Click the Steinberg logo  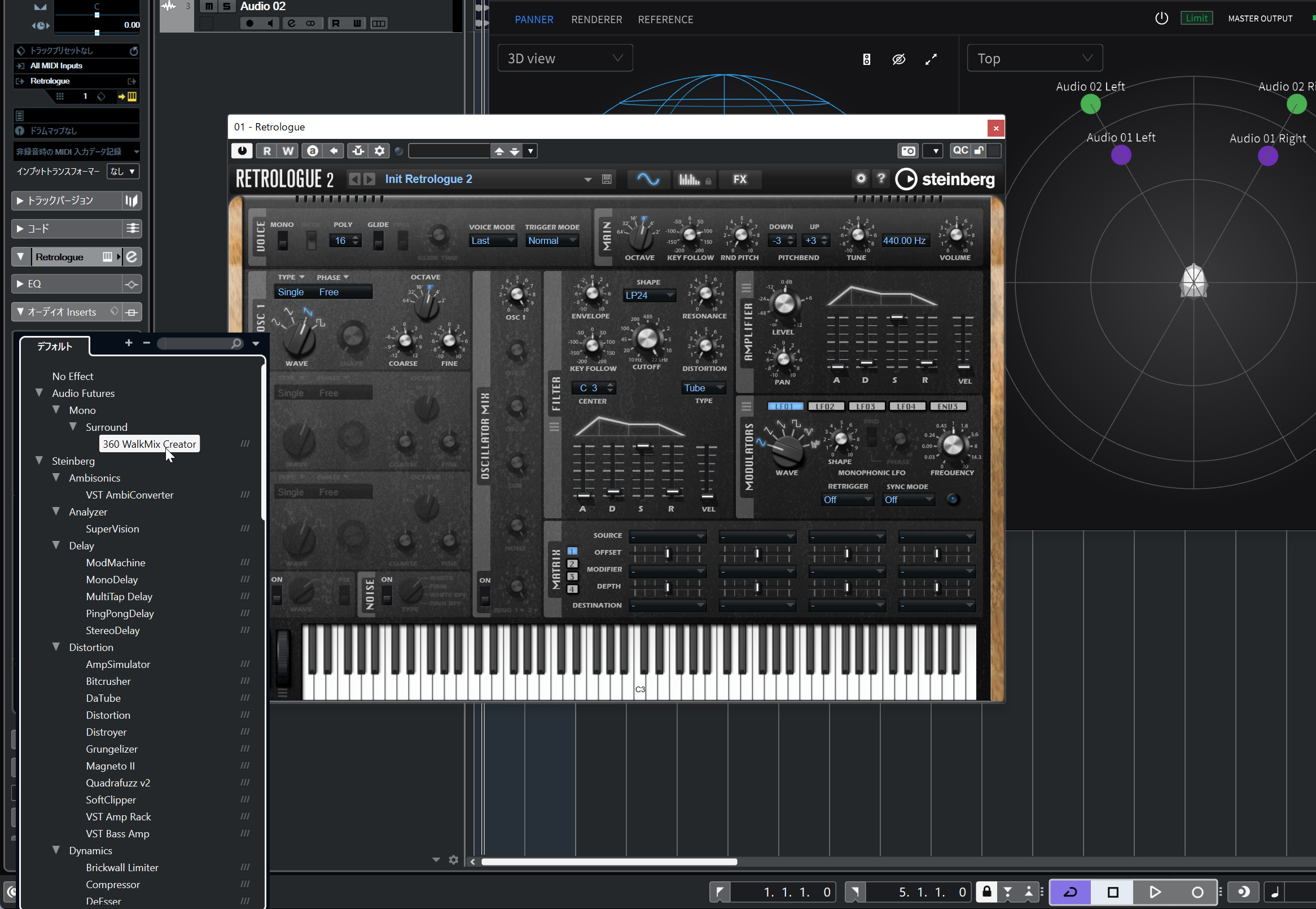pos(945,179)
